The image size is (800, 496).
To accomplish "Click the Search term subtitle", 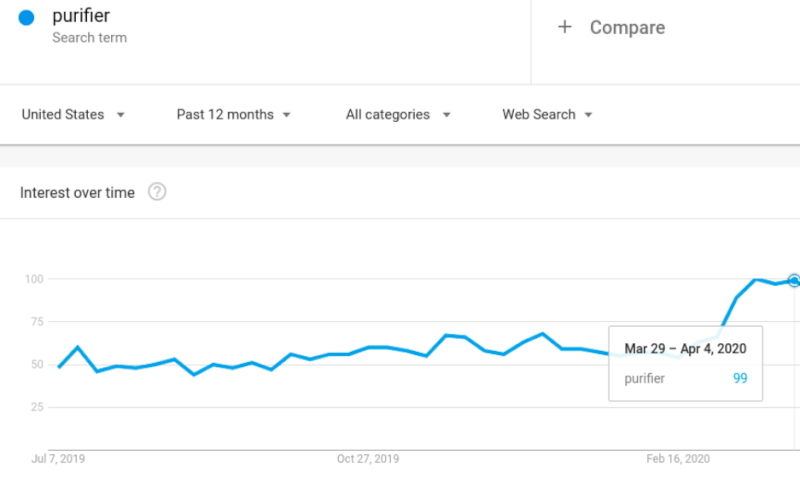I will pos(89,38).
